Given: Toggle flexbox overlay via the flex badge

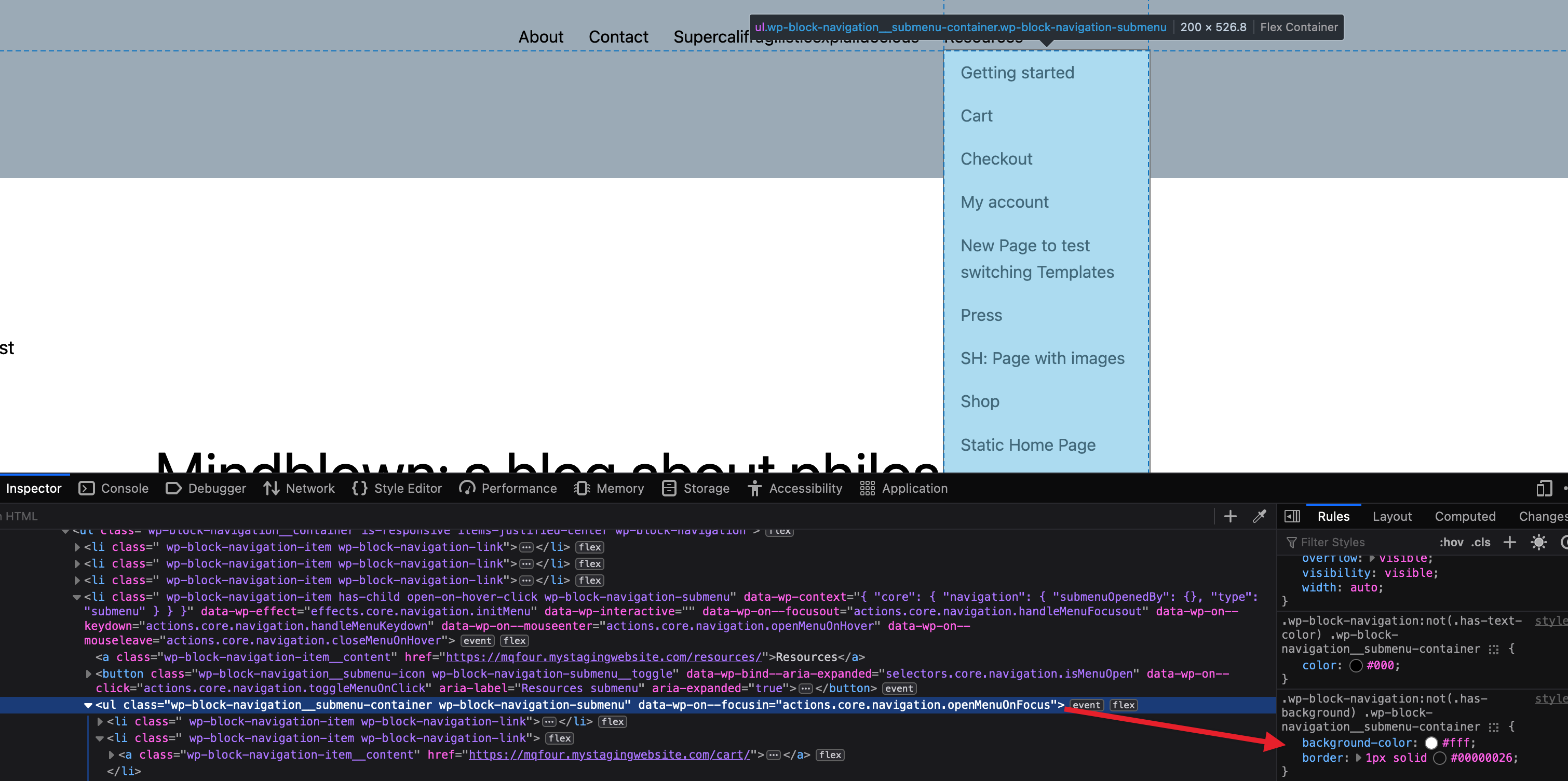Looking at the screenshot, I should (1124, 705).
